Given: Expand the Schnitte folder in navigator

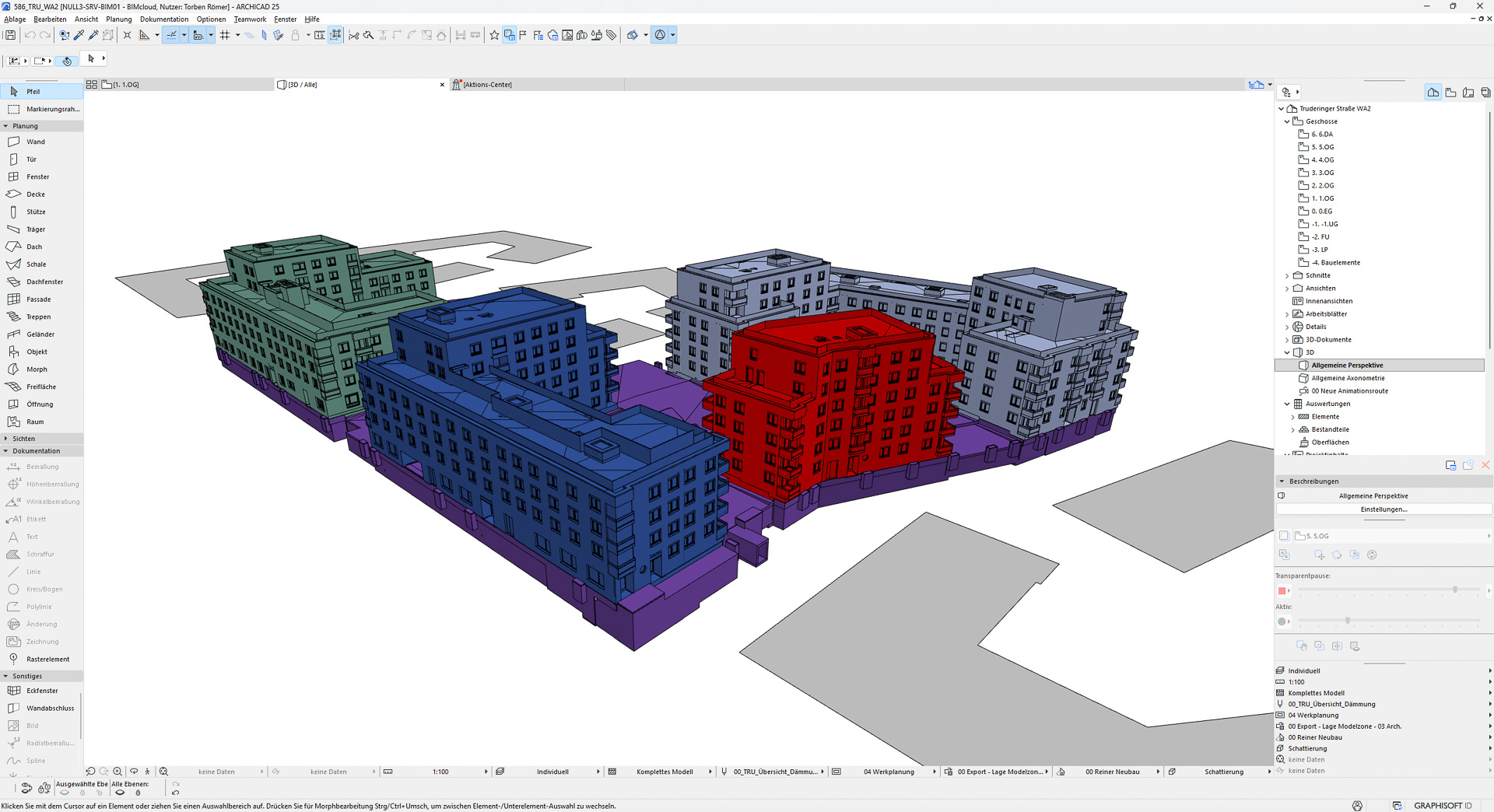Looking at the screenshot, I should pos(1287,275).
